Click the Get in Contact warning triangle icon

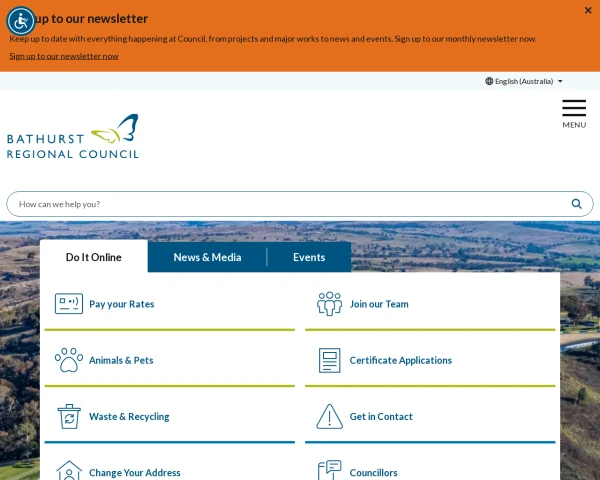[x=329, y=416]
